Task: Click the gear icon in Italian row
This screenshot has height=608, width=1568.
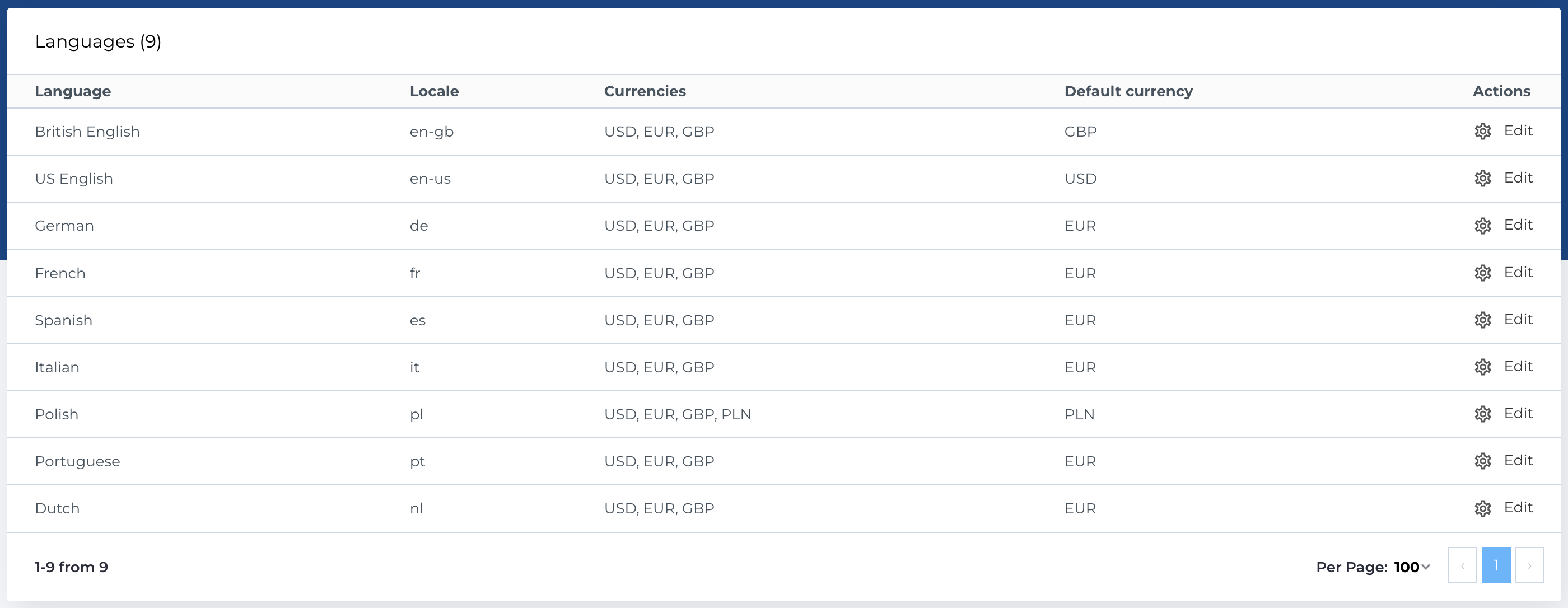Action: [x=1482, y=367]
